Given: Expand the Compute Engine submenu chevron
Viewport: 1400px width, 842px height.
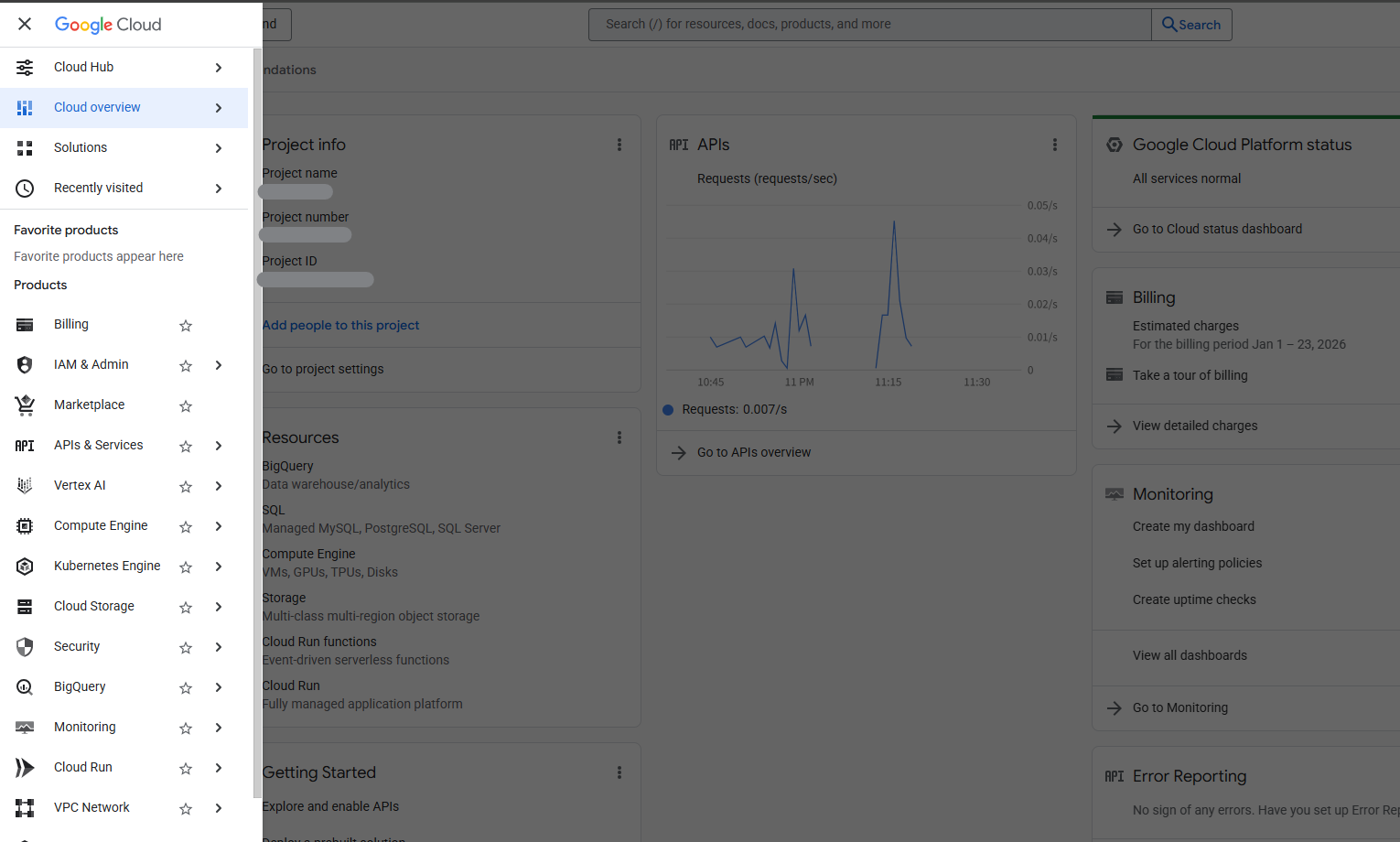Looking at the screenshot, I should (218, 525).
